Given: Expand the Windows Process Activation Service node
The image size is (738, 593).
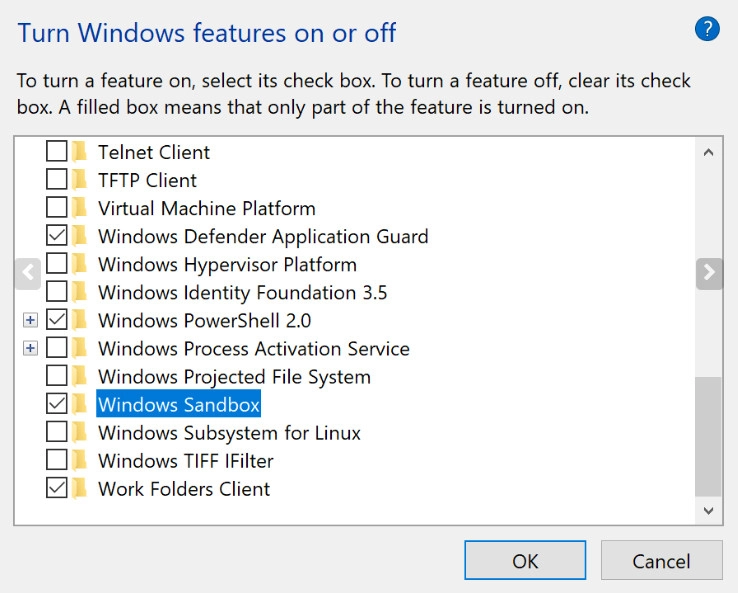Looking at the screenshot, I should tap(30, 348).
